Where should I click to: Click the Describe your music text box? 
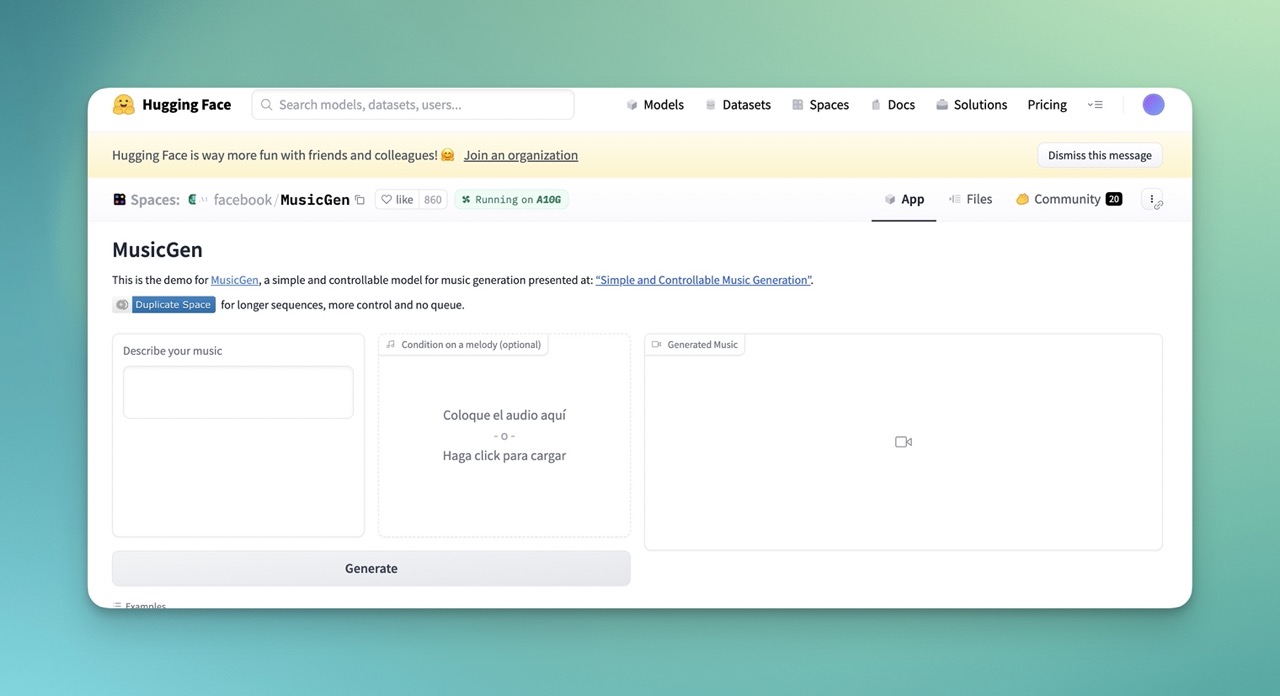pyautogui.click(x=238, y=392)
